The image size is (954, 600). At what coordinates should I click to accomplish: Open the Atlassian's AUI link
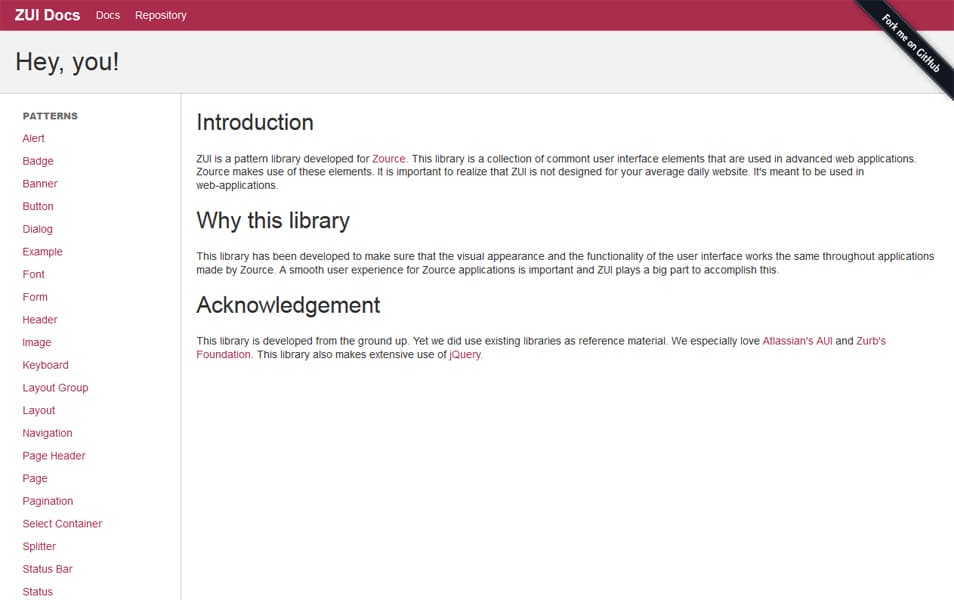(x=797, y=340)
